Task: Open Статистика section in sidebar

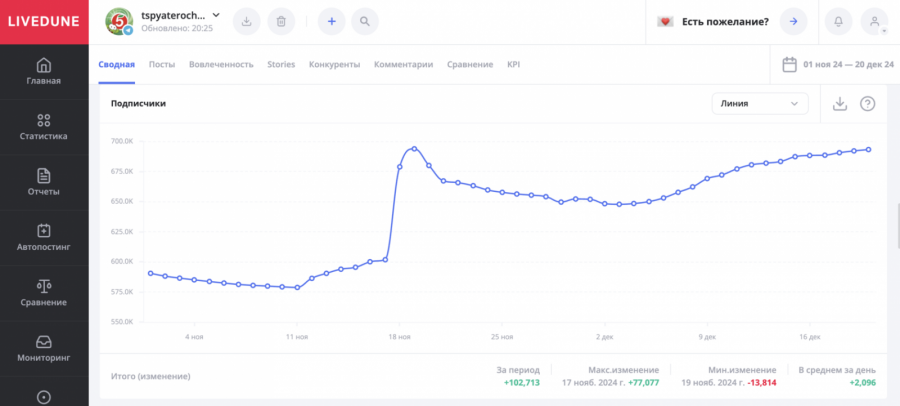Action: click(x=43, y=126)
